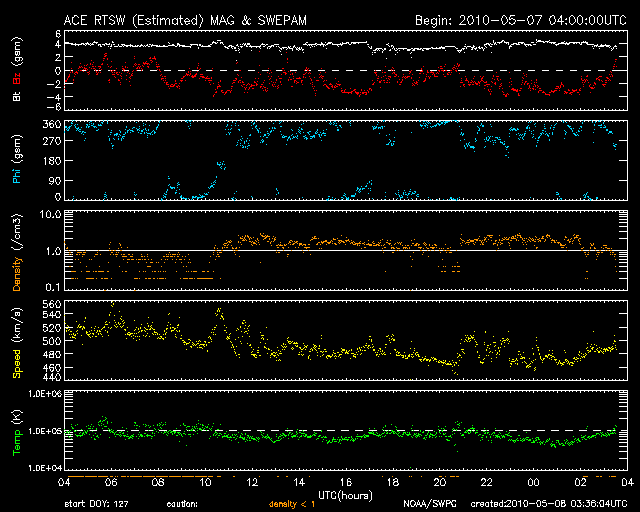Click the caution: label at bottom
Image resolution: width=640 pixels, height=512 pixels.
(x=183, y=504)
